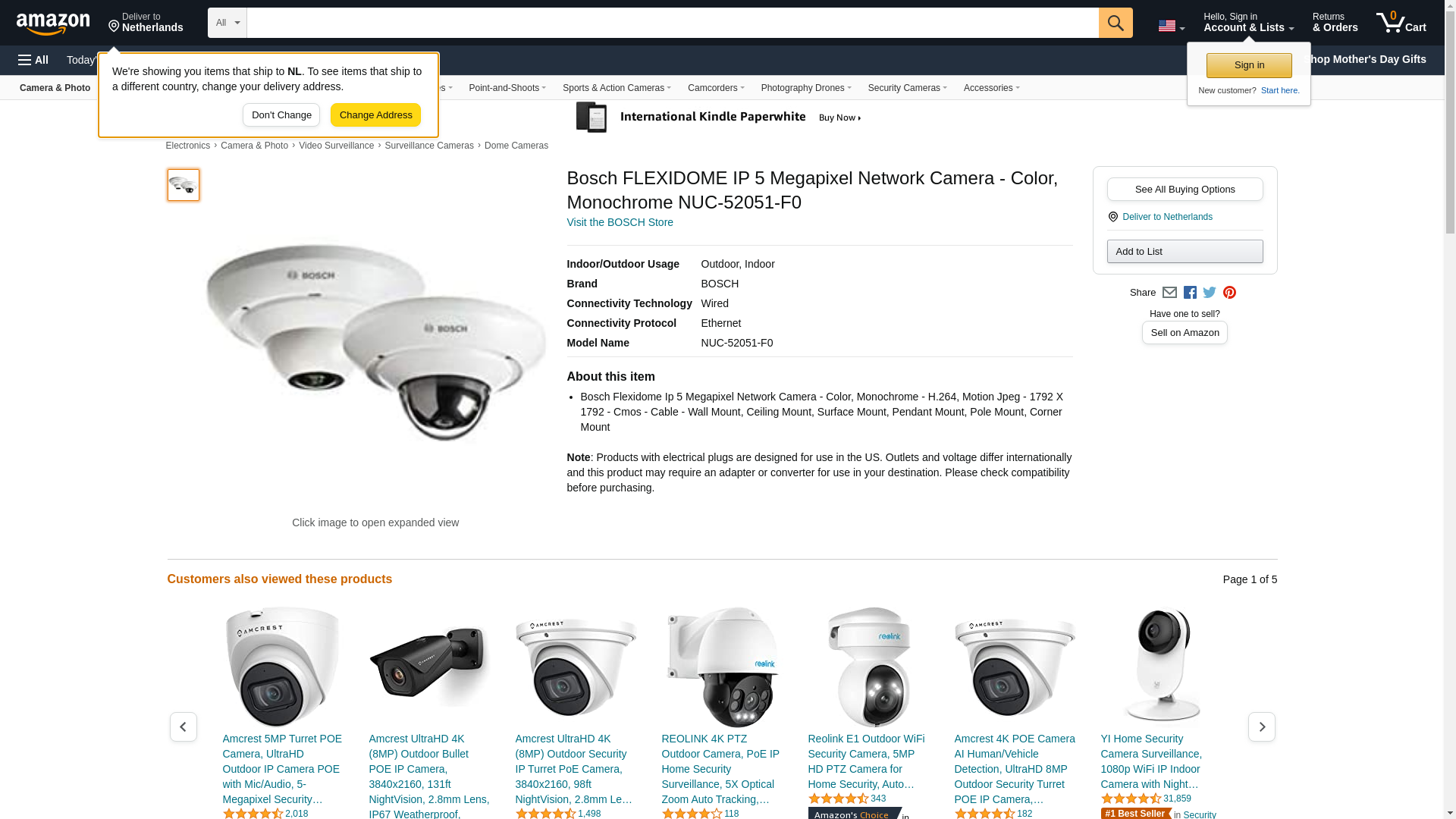Open country flag language dropdown

1171,26
